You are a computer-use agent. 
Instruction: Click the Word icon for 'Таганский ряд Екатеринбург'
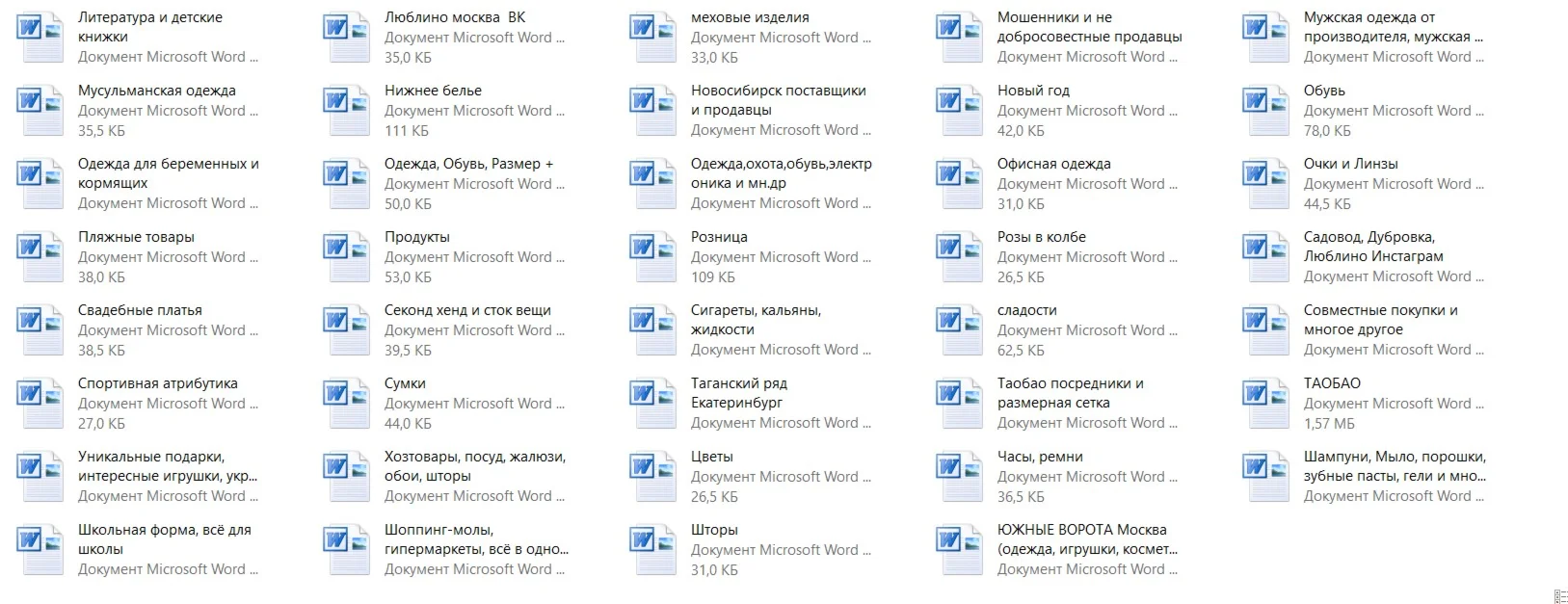(653, 404)
